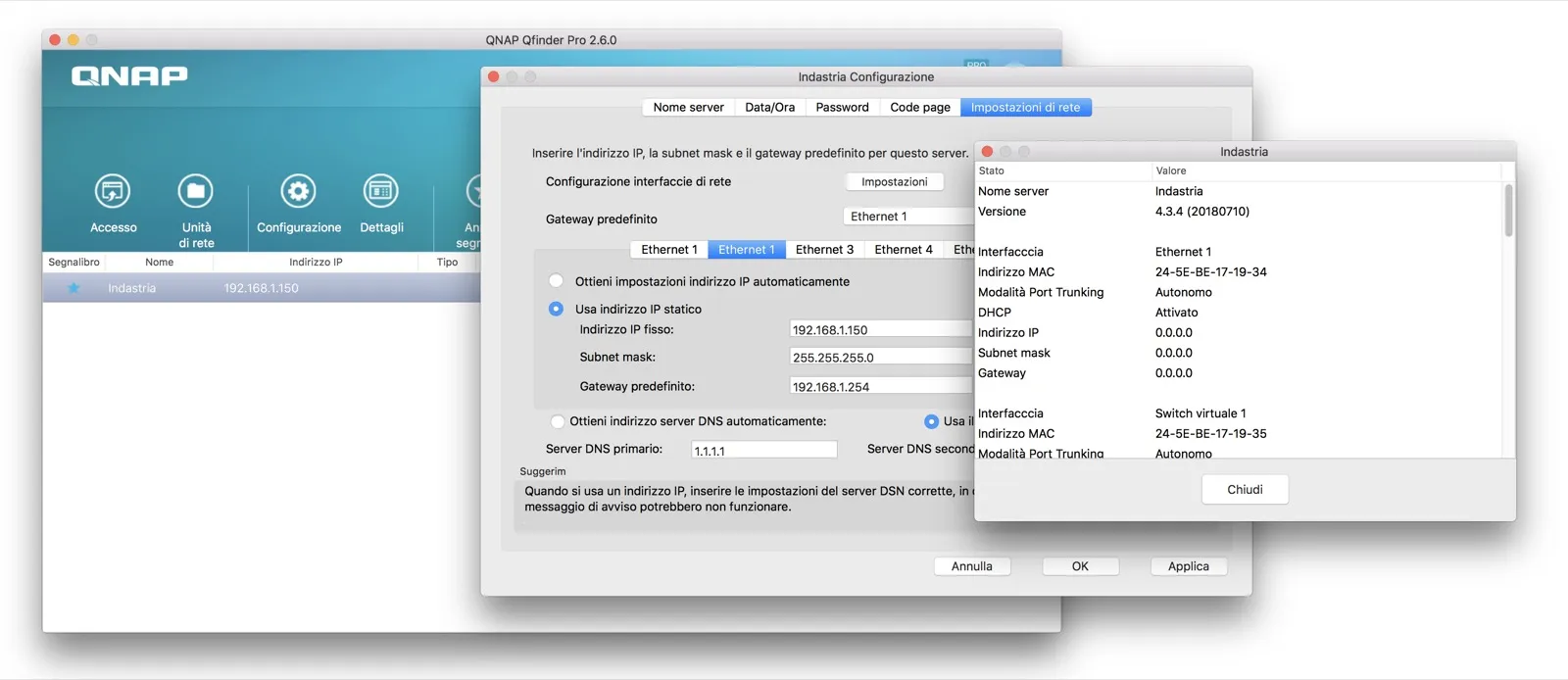Click the Indirizzo IP column header
Screen dimensions: 1568x680
point(316,263)
